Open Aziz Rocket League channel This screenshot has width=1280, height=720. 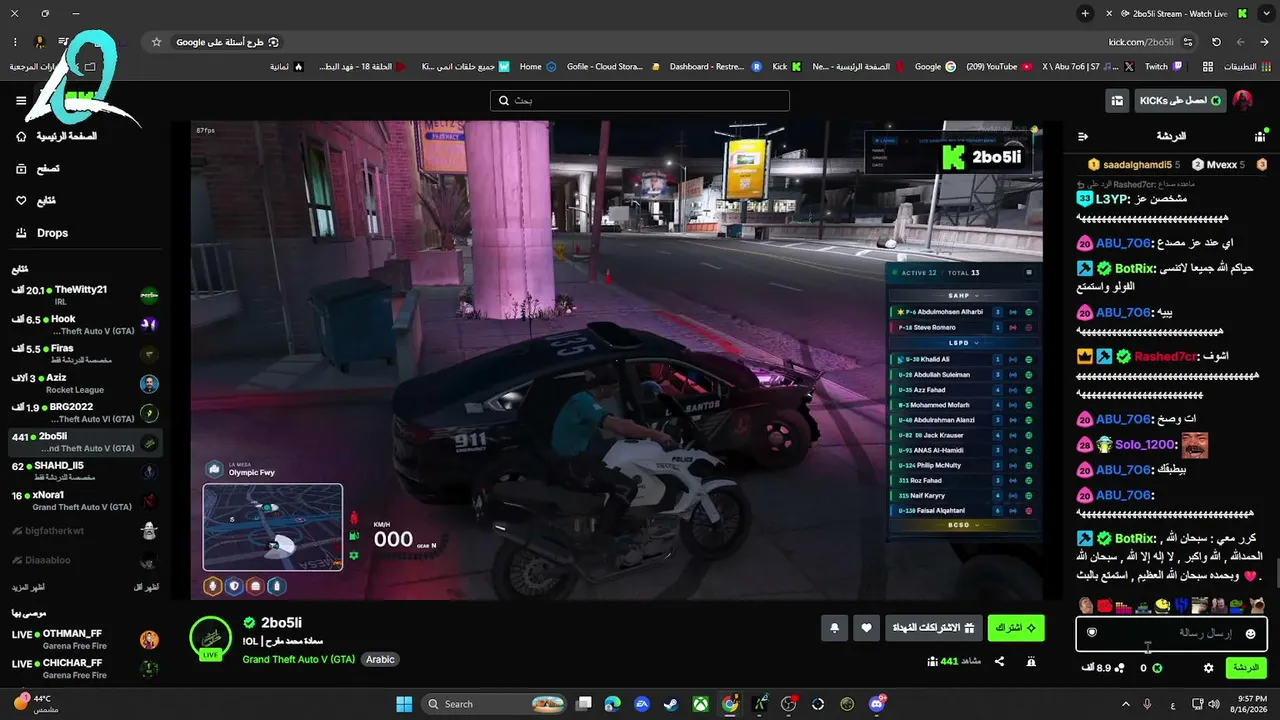click(x=84, y=383)
